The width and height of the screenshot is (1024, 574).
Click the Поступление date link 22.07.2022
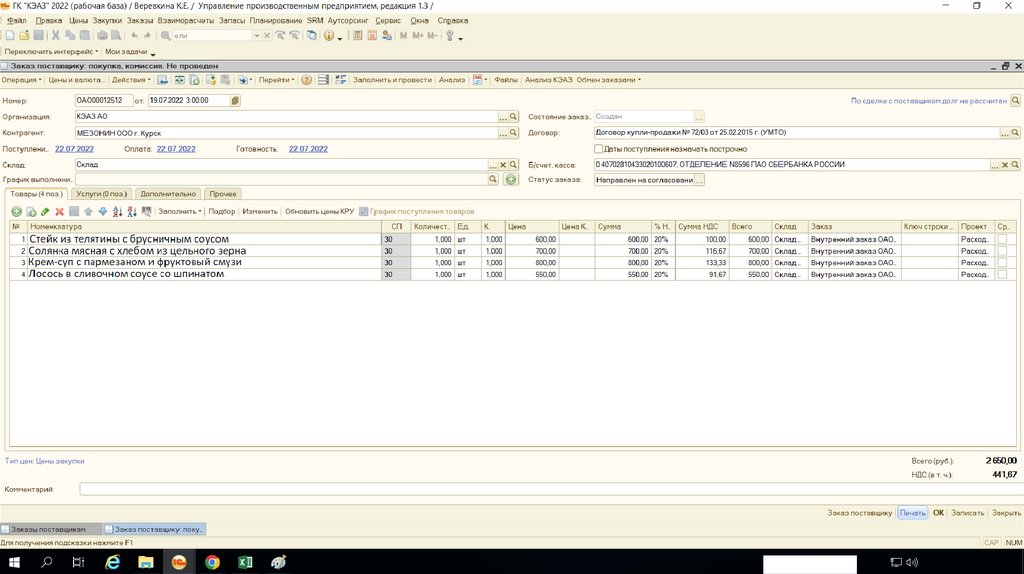pyautogui.click(x=74, y=149)
